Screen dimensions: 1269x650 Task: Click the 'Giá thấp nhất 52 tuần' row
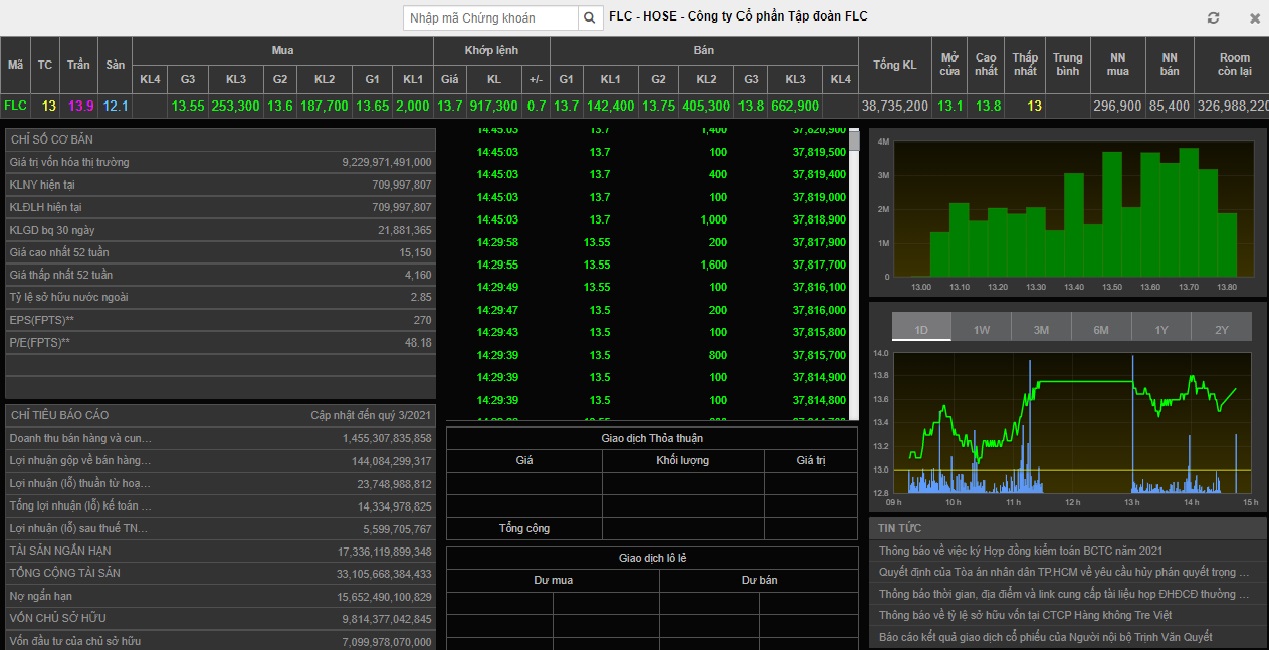pyautogui.click(x=221, y=274)
